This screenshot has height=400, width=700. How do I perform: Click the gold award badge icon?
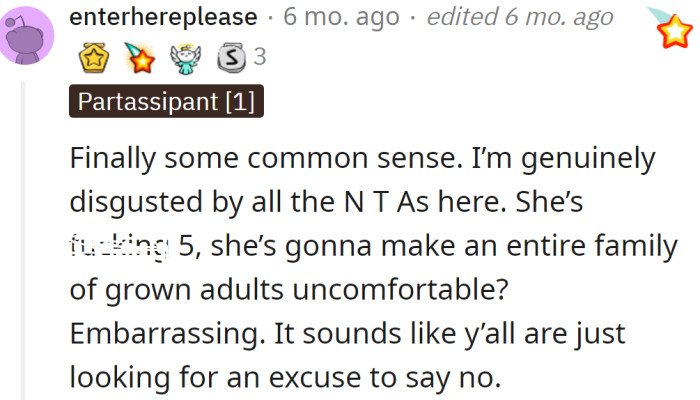92,58
